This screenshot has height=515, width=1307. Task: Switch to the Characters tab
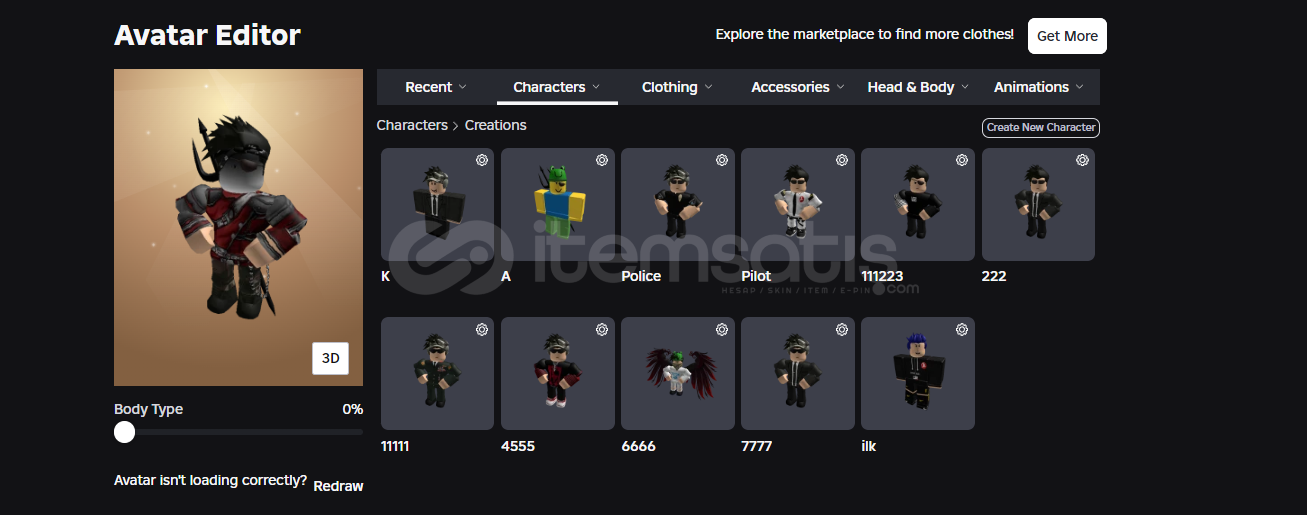click(x=557, y=87)
